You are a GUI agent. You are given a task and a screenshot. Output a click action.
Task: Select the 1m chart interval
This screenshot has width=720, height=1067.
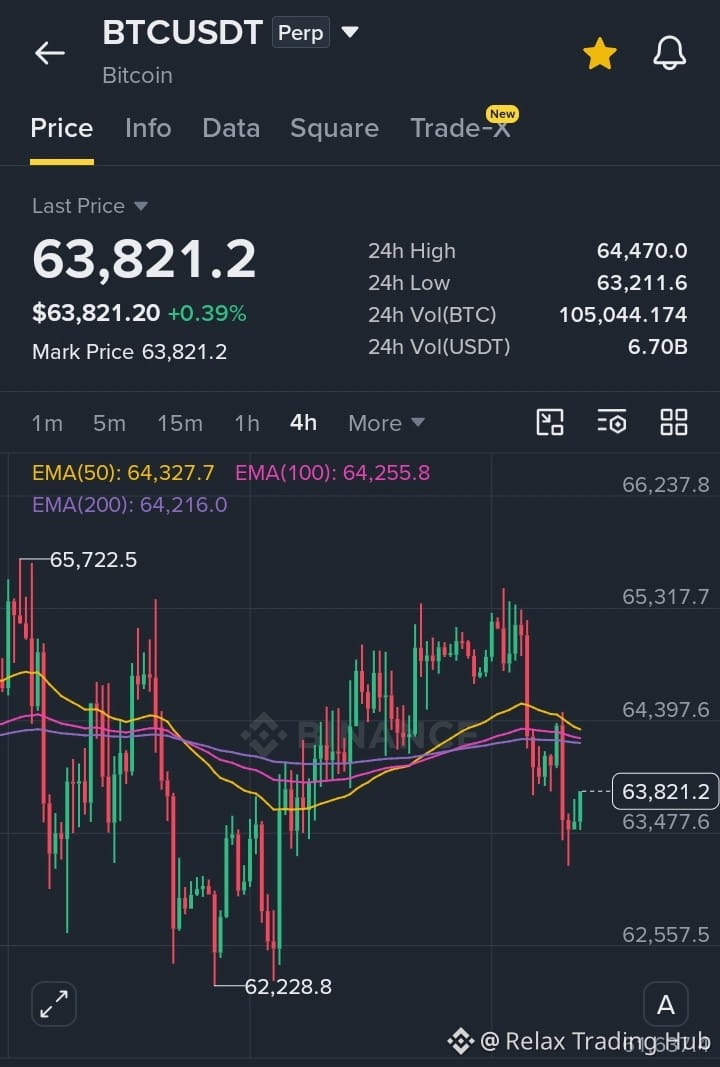pos(47,423)
